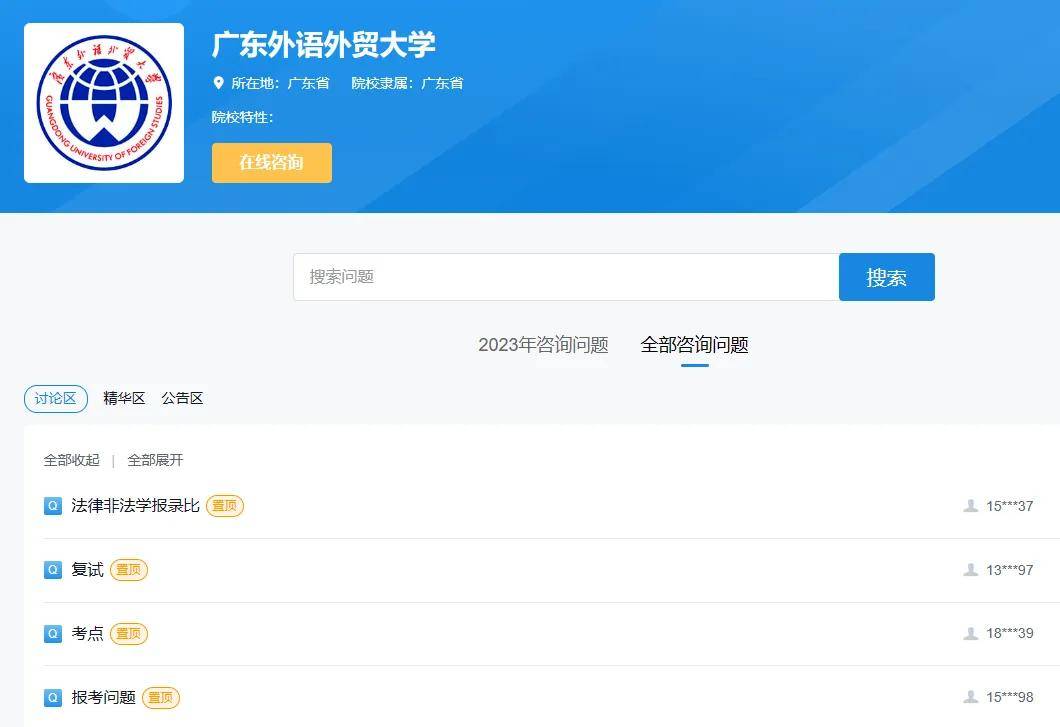Click the 置顶 badge on 报考问题

point(161,697)
